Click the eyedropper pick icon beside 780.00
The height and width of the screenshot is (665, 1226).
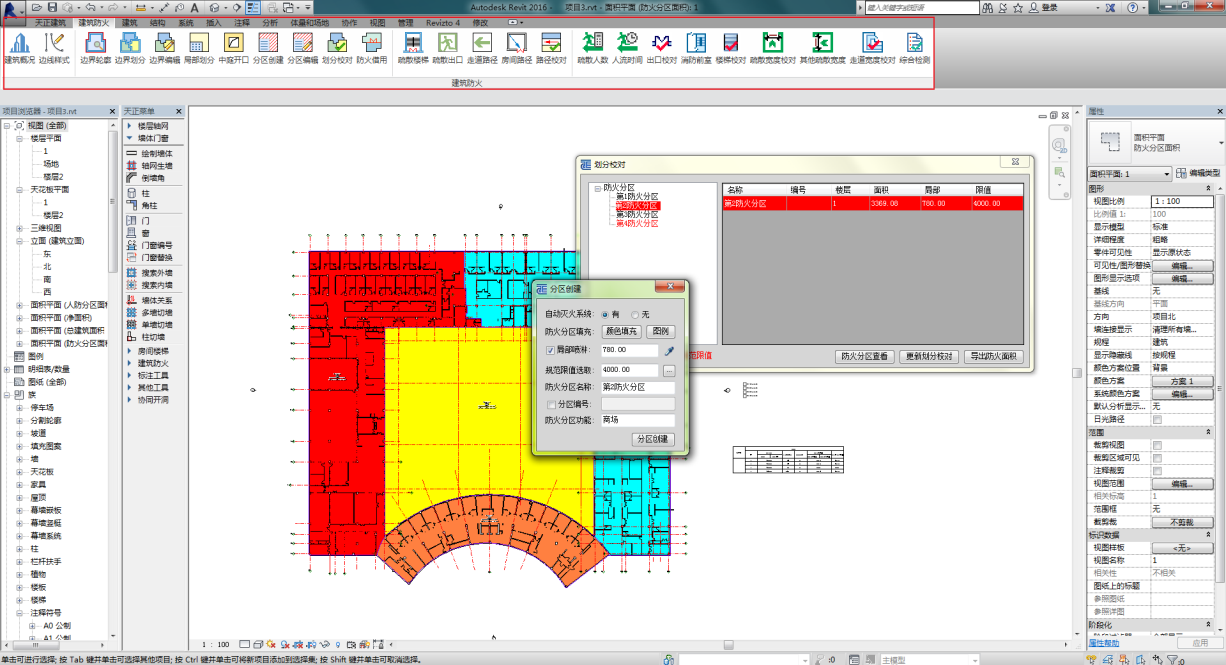point(670,351)
